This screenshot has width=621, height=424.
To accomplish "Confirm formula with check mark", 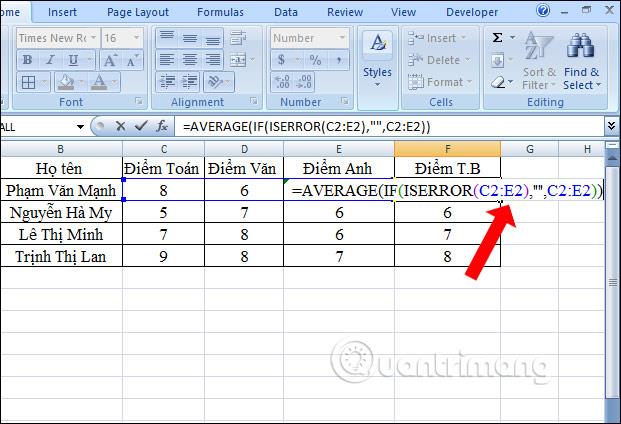I will [x=141, y=127].
